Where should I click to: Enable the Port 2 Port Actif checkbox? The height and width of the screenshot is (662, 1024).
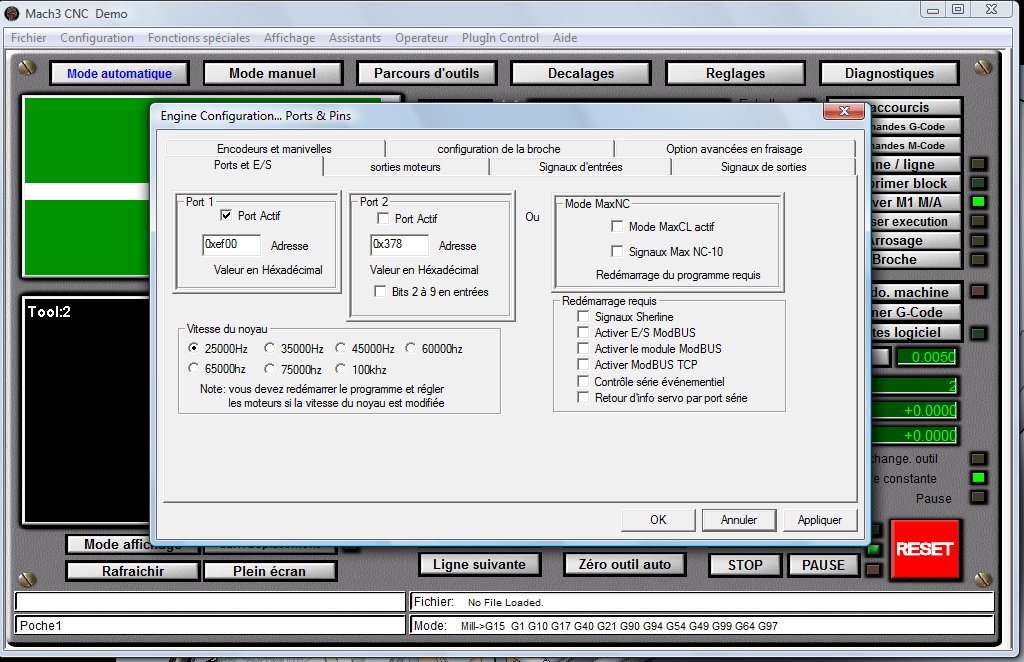pos(383,218)
